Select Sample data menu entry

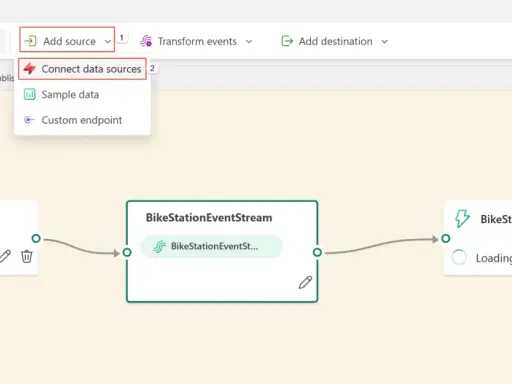(x=82, y=95)
